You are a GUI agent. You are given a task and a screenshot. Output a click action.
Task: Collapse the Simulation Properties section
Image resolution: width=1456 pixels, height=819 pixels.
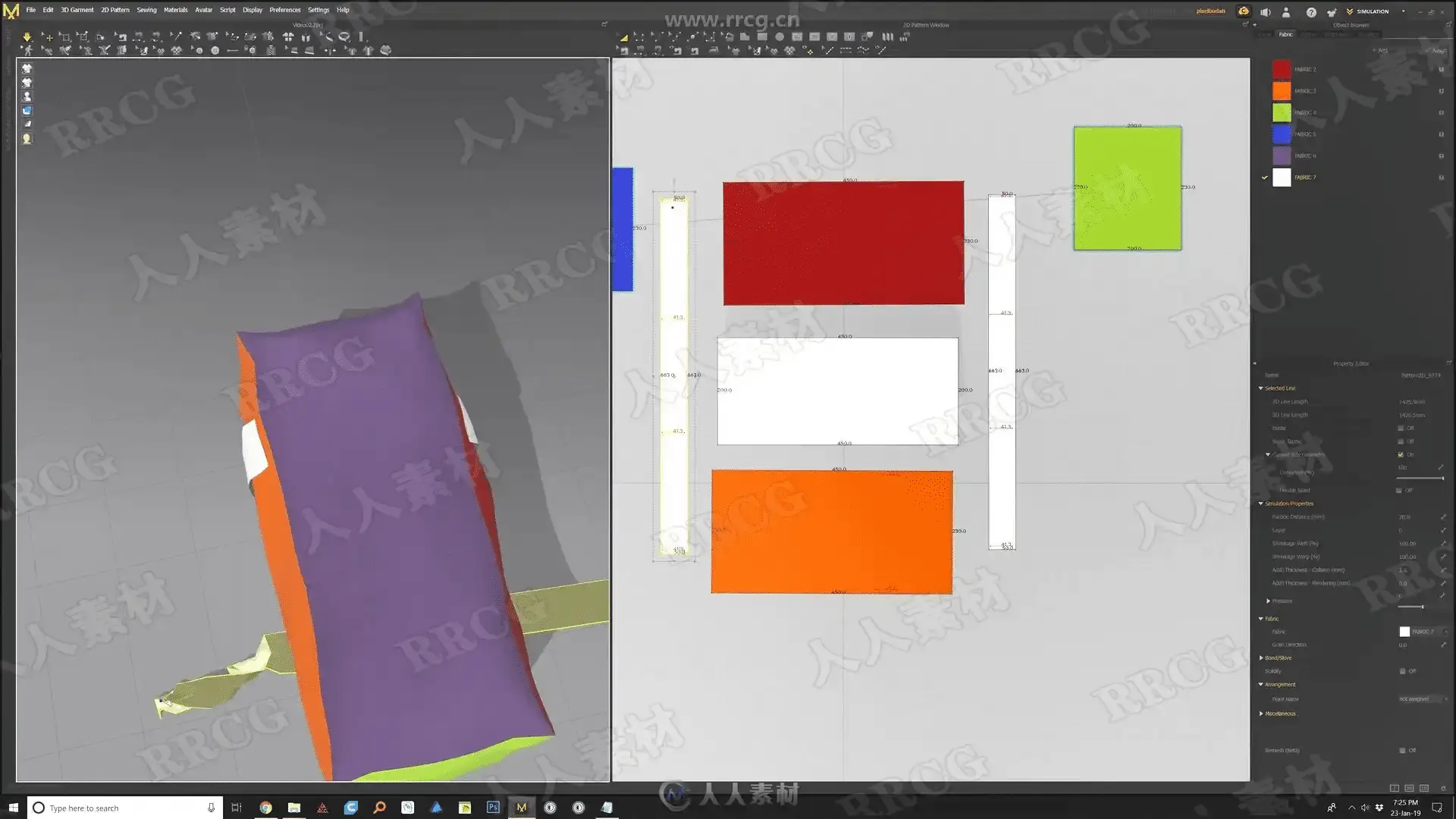pyautogui.click(x=1261, y=504)
